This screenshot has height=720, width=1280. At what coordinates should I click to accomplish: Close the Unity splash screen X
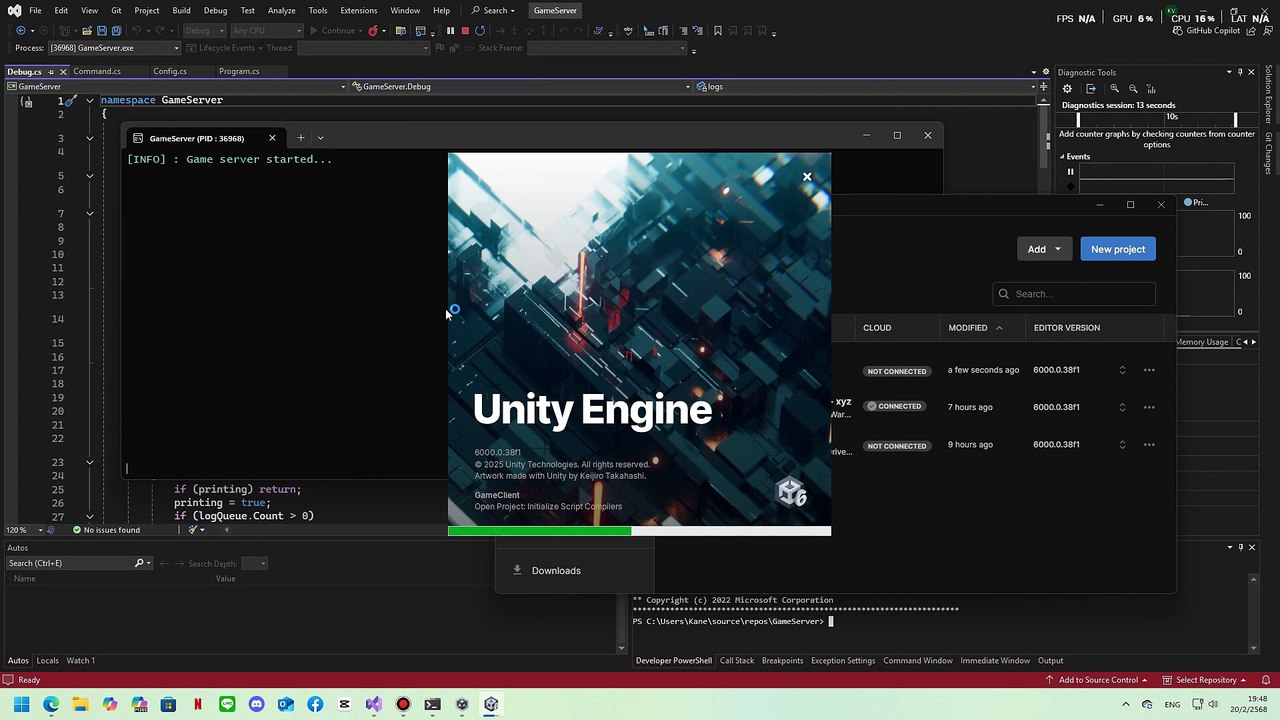coord(807,177)
